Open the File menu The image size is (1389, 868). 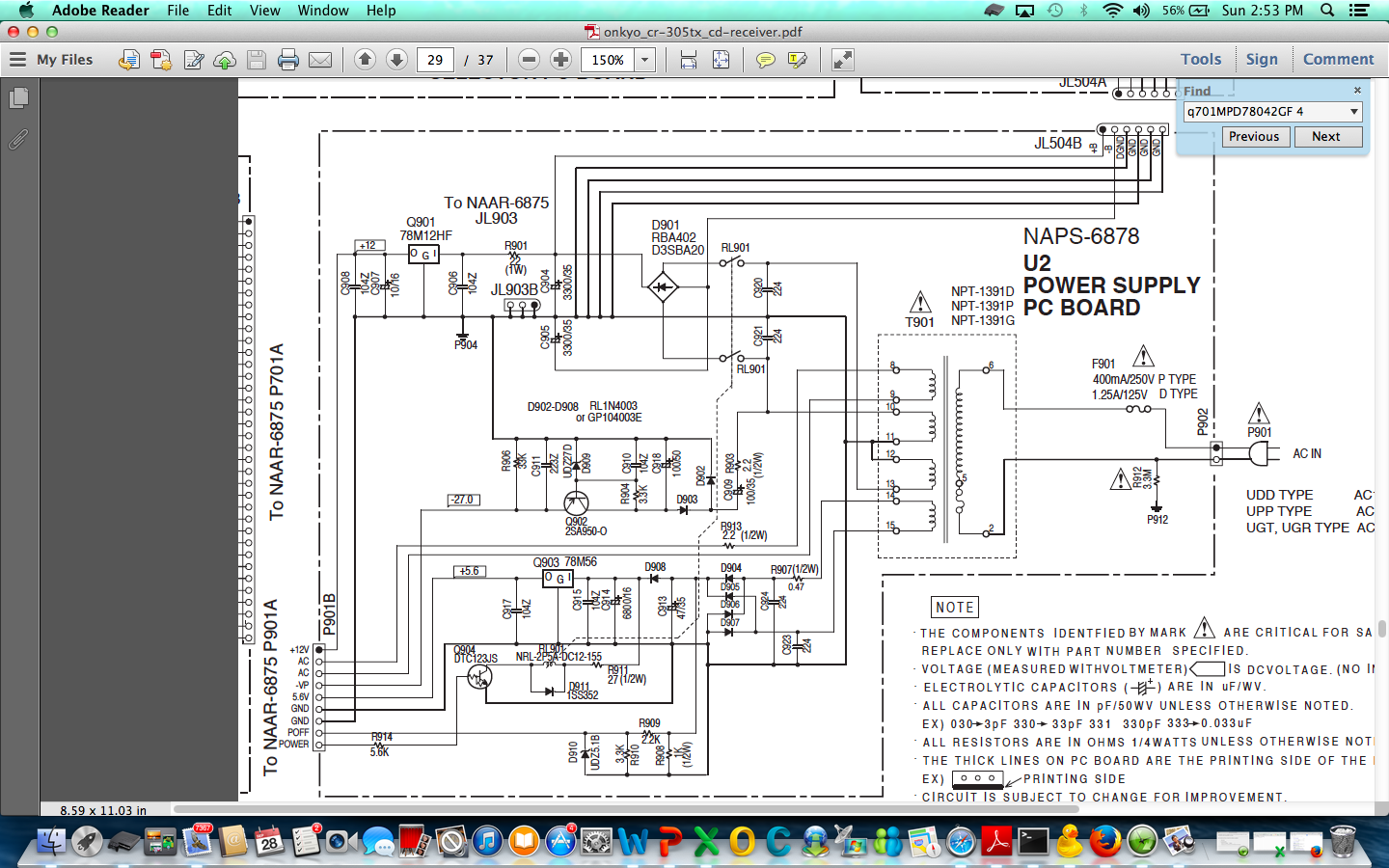[177, 11]
